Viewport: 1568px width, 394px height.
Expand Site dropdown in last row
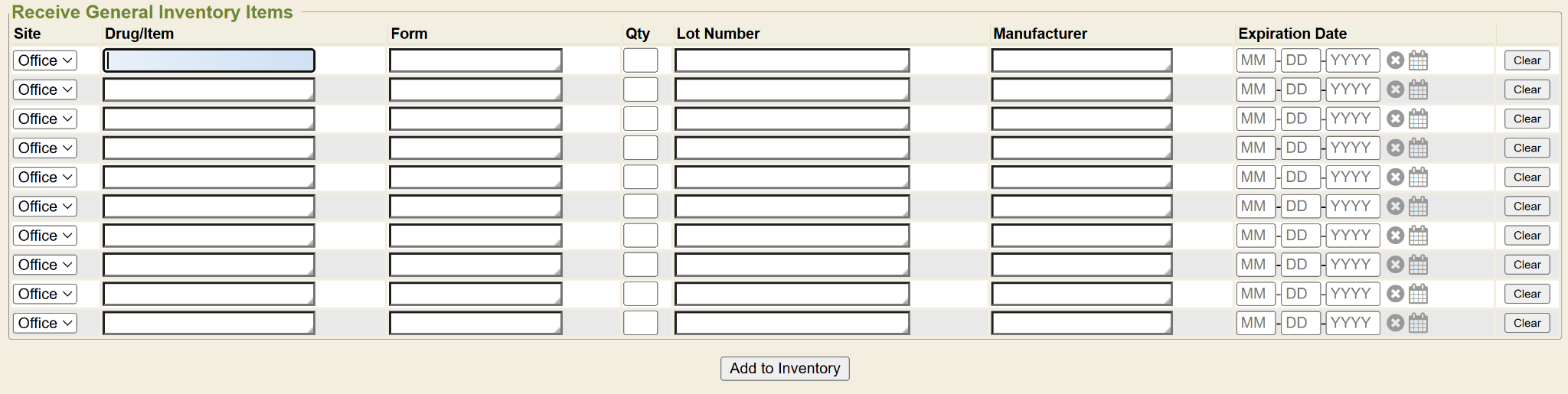coord(45,323)
